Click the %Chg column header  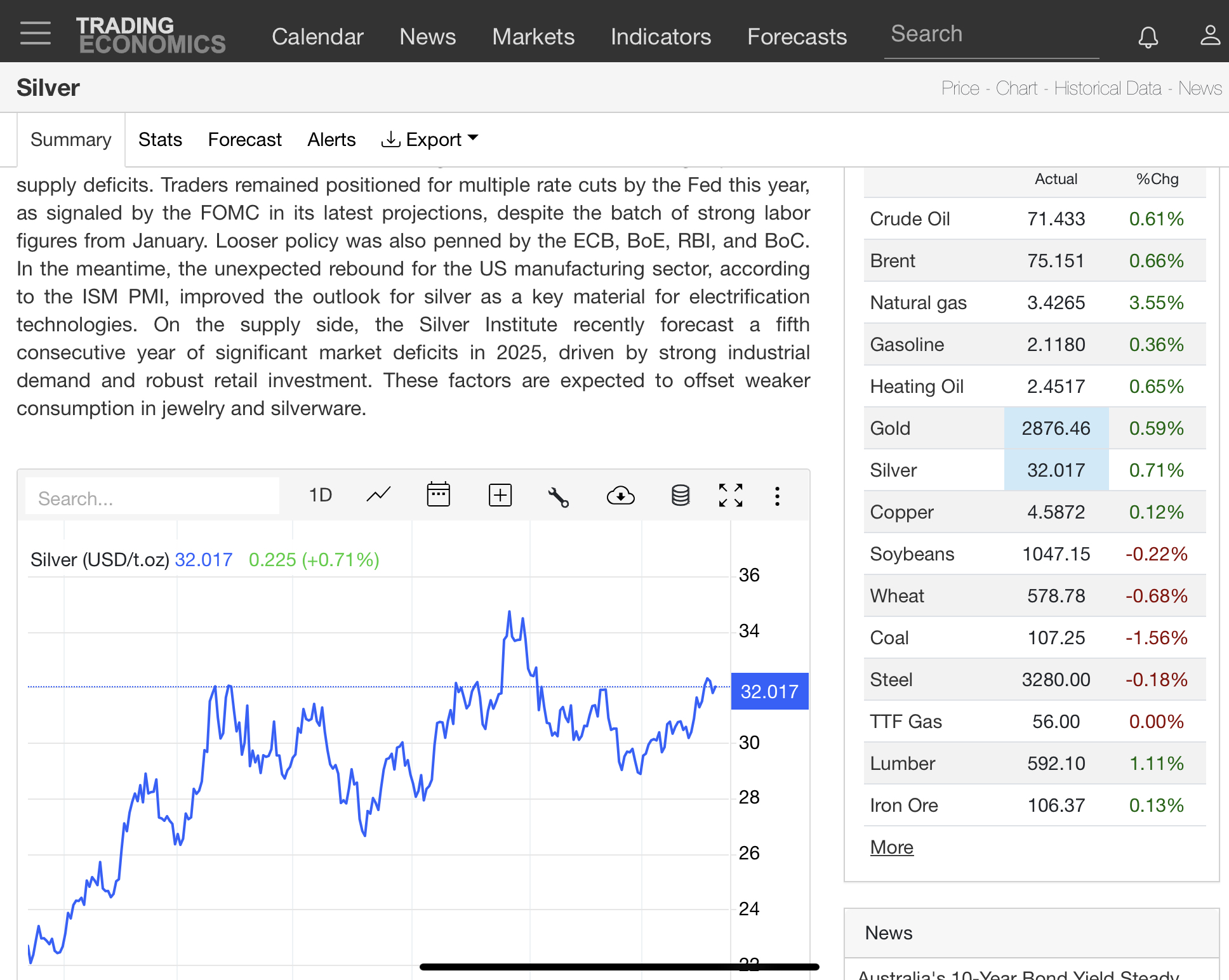point(1157,180)
